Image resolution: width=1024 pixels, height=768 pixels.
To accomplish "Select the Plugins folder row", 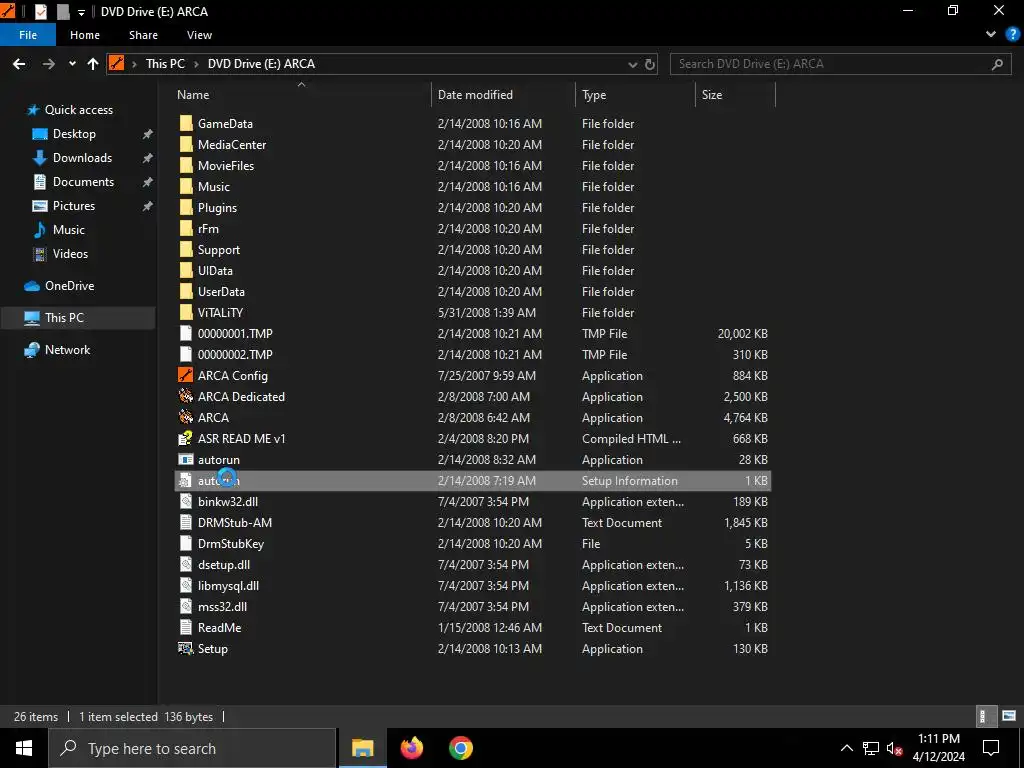I will (x=474, y=208).
